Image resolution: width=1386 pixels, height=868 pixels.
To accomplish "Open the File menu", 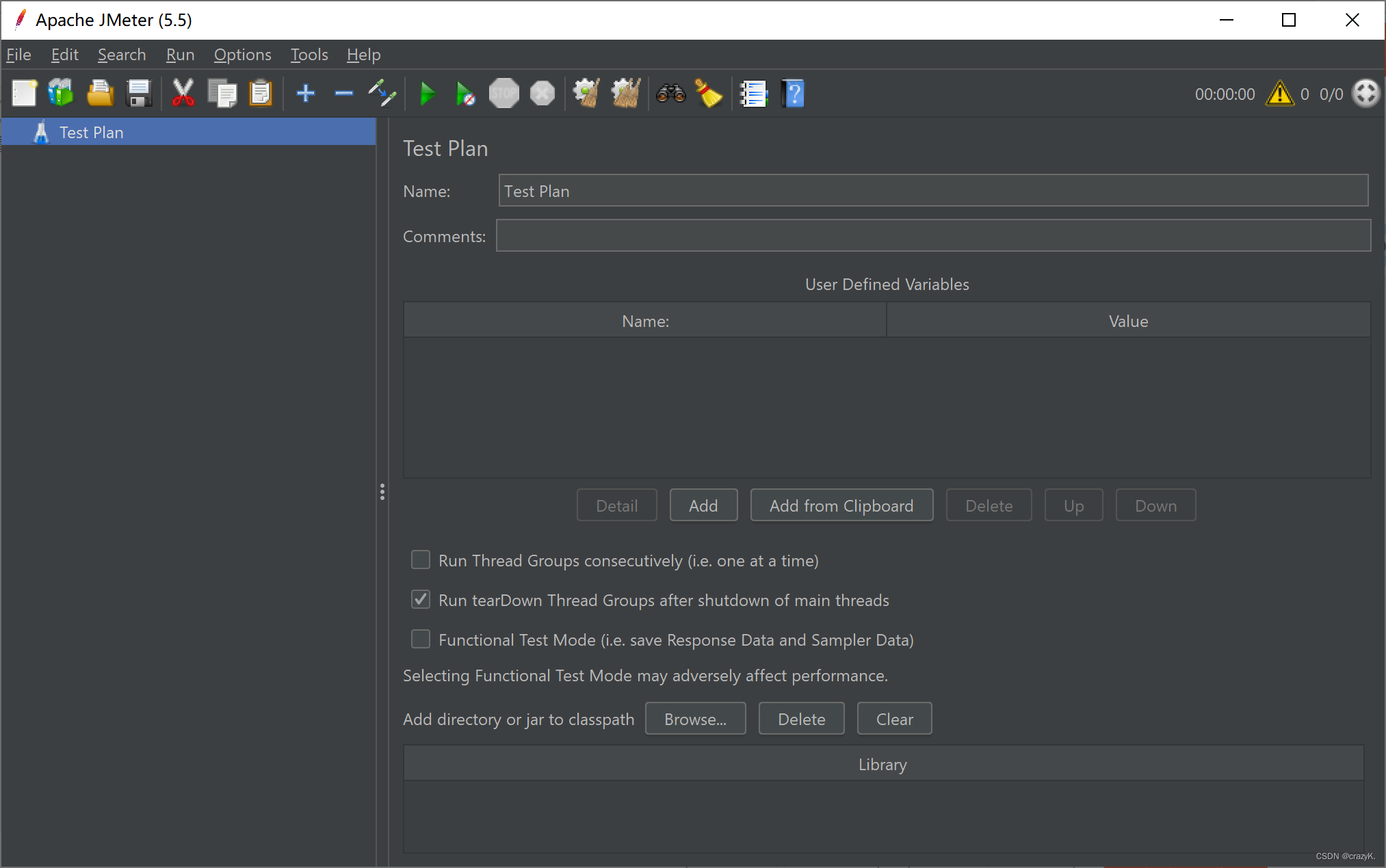I will click(19, 55).
